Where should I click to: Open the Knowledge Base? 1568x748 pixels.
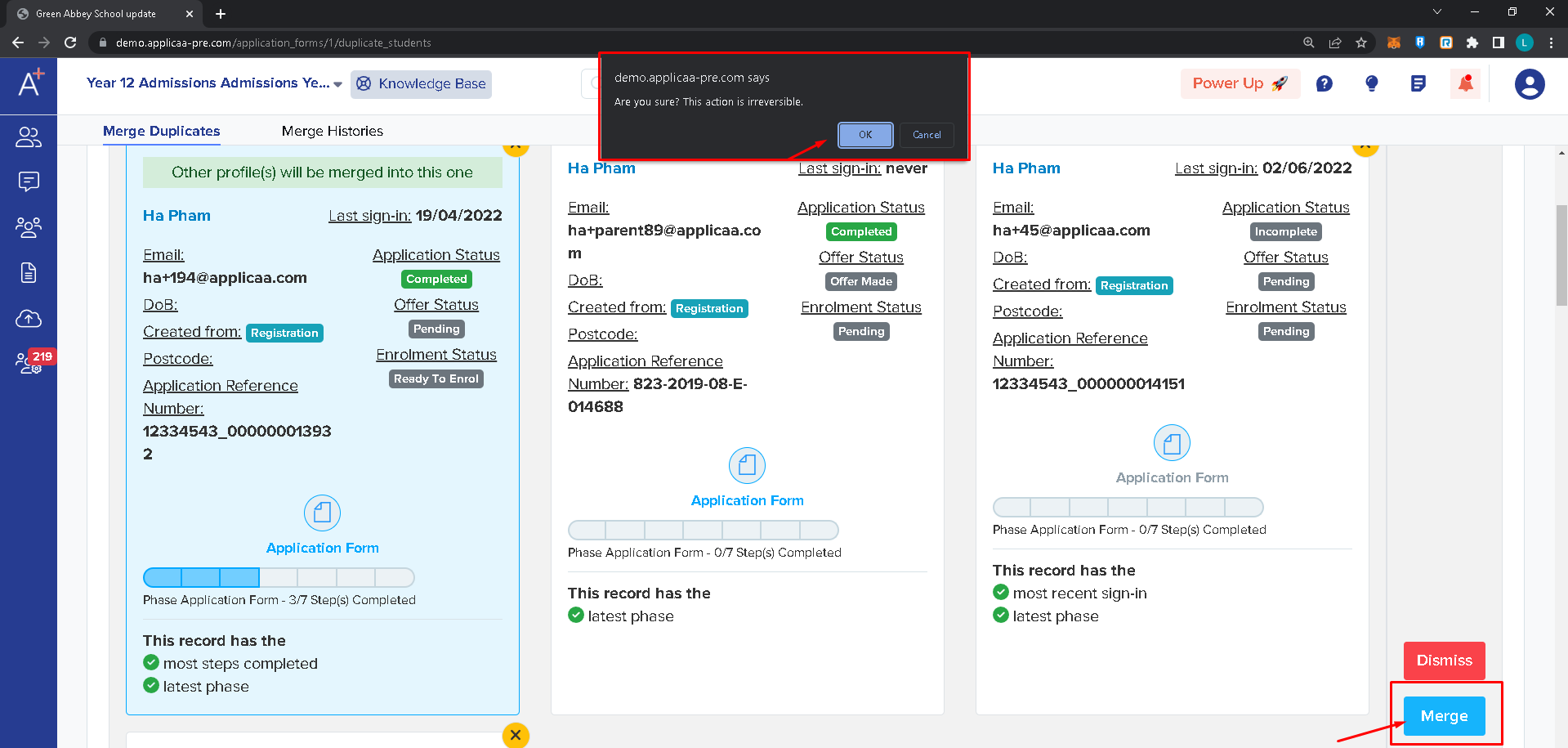pos(421,83)
